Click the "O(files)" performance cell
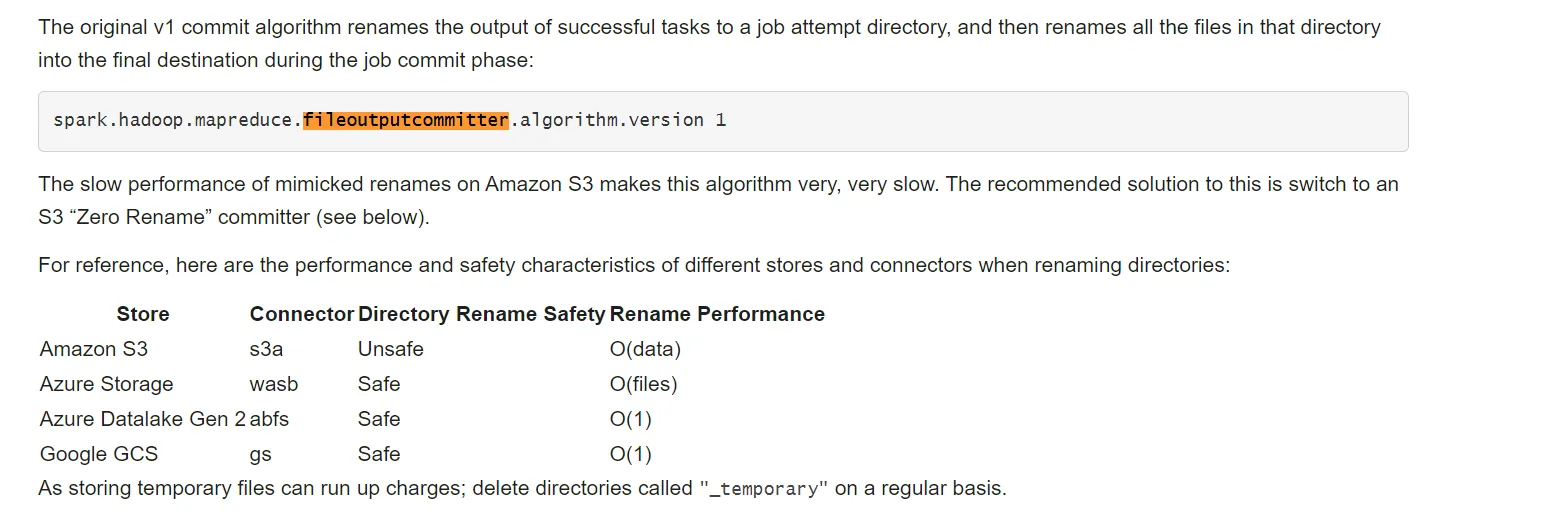Image resolution: width=1551 pixels, height=525 pixels. tap(643, 384)
